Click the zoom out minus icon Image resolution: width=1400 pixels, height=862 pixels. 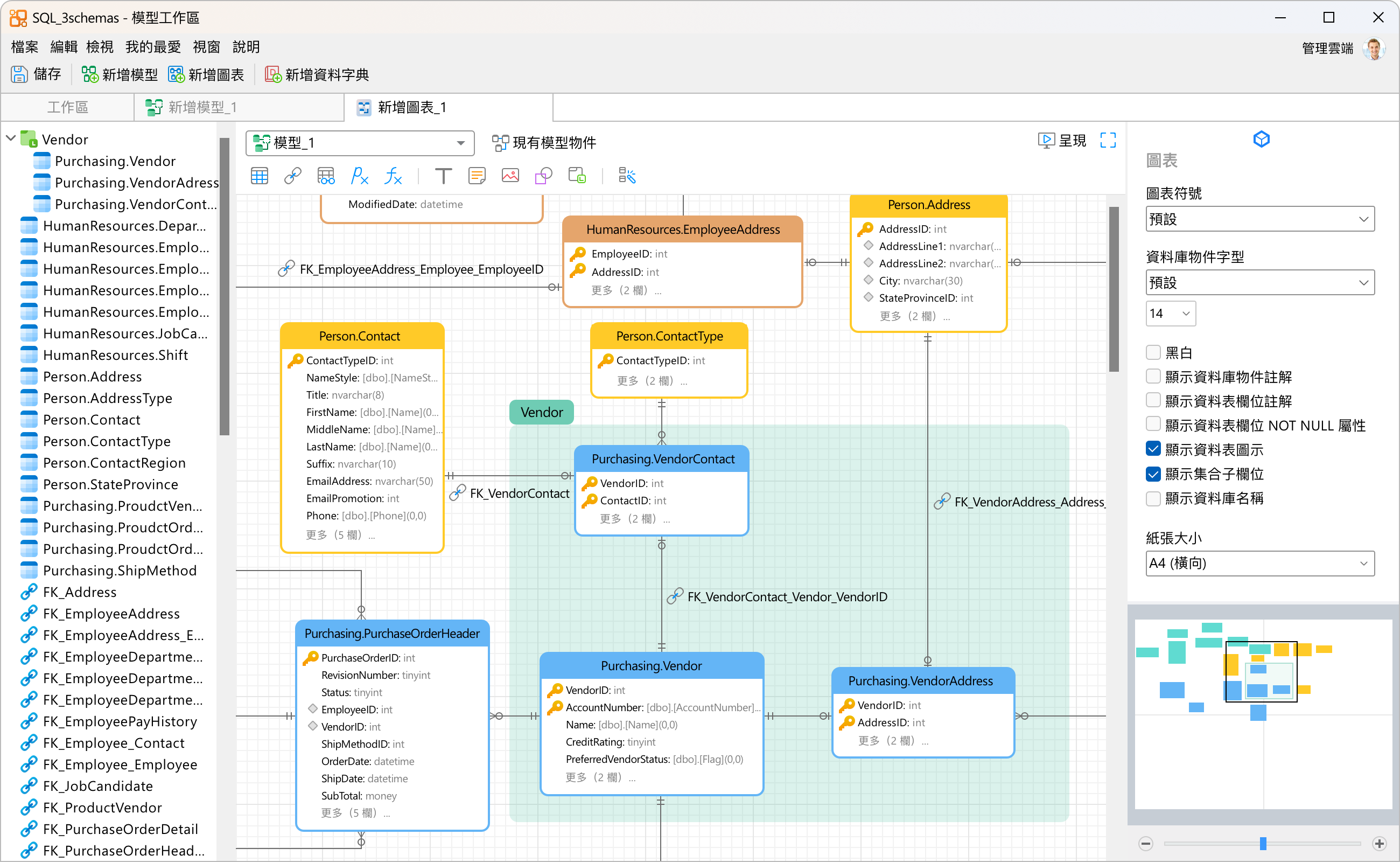(1145, 843)
